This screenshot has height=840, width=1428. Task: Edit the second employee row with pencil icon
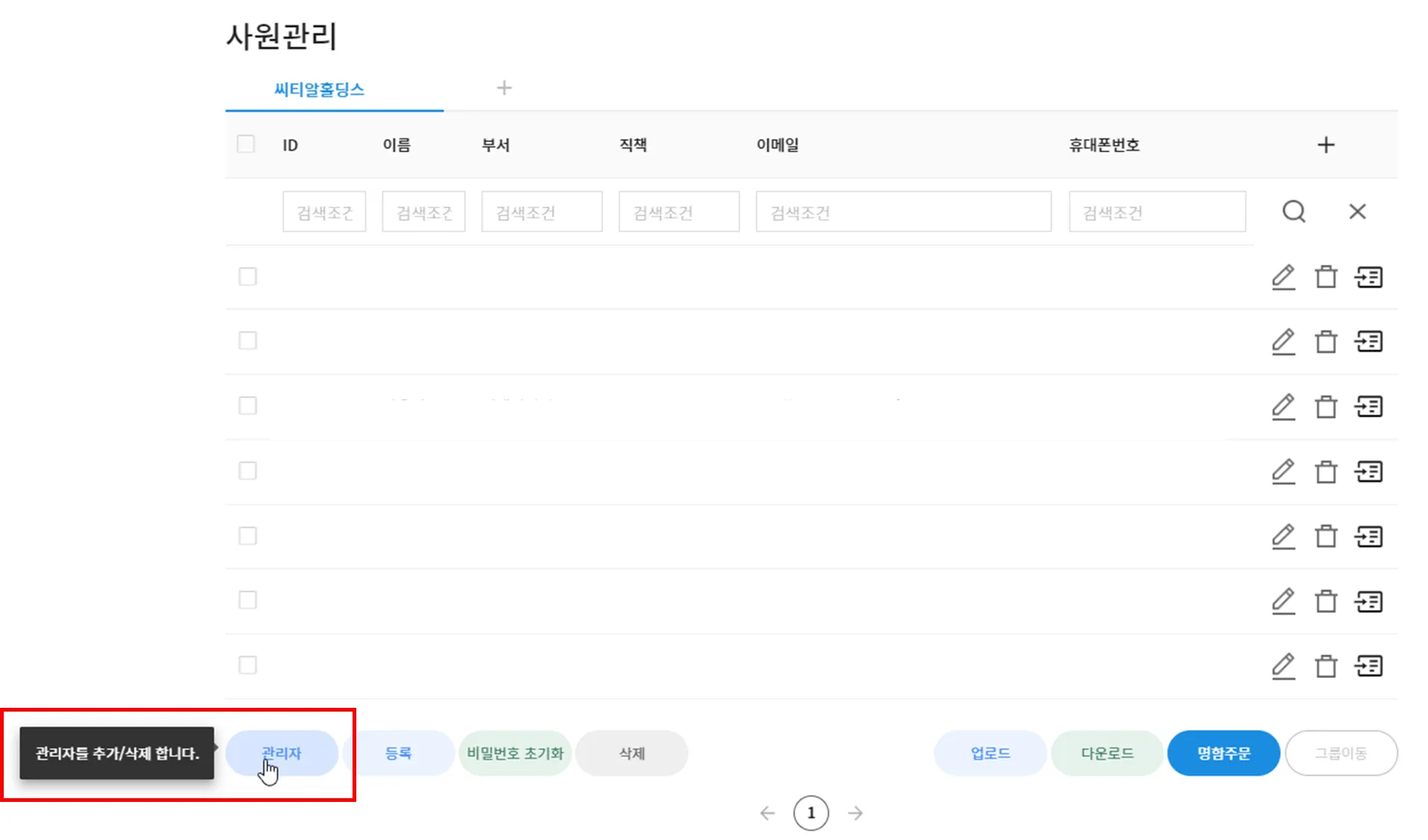1283,341
